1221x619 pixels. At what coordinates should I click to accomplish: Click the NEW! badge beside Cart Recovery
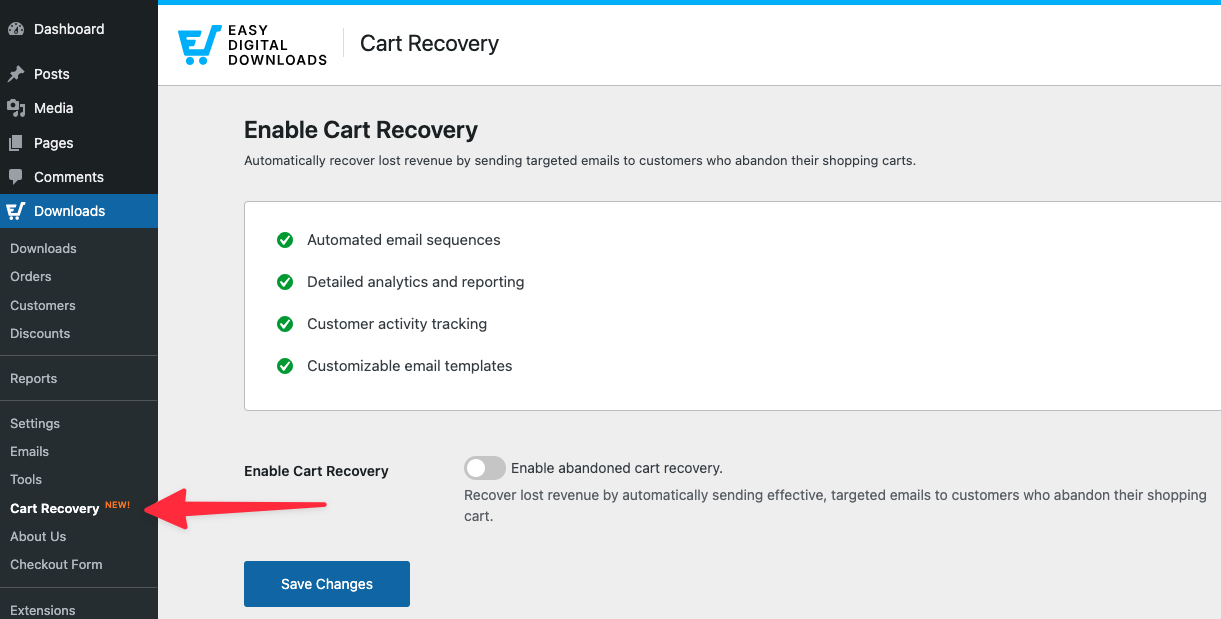pos(117,505)
